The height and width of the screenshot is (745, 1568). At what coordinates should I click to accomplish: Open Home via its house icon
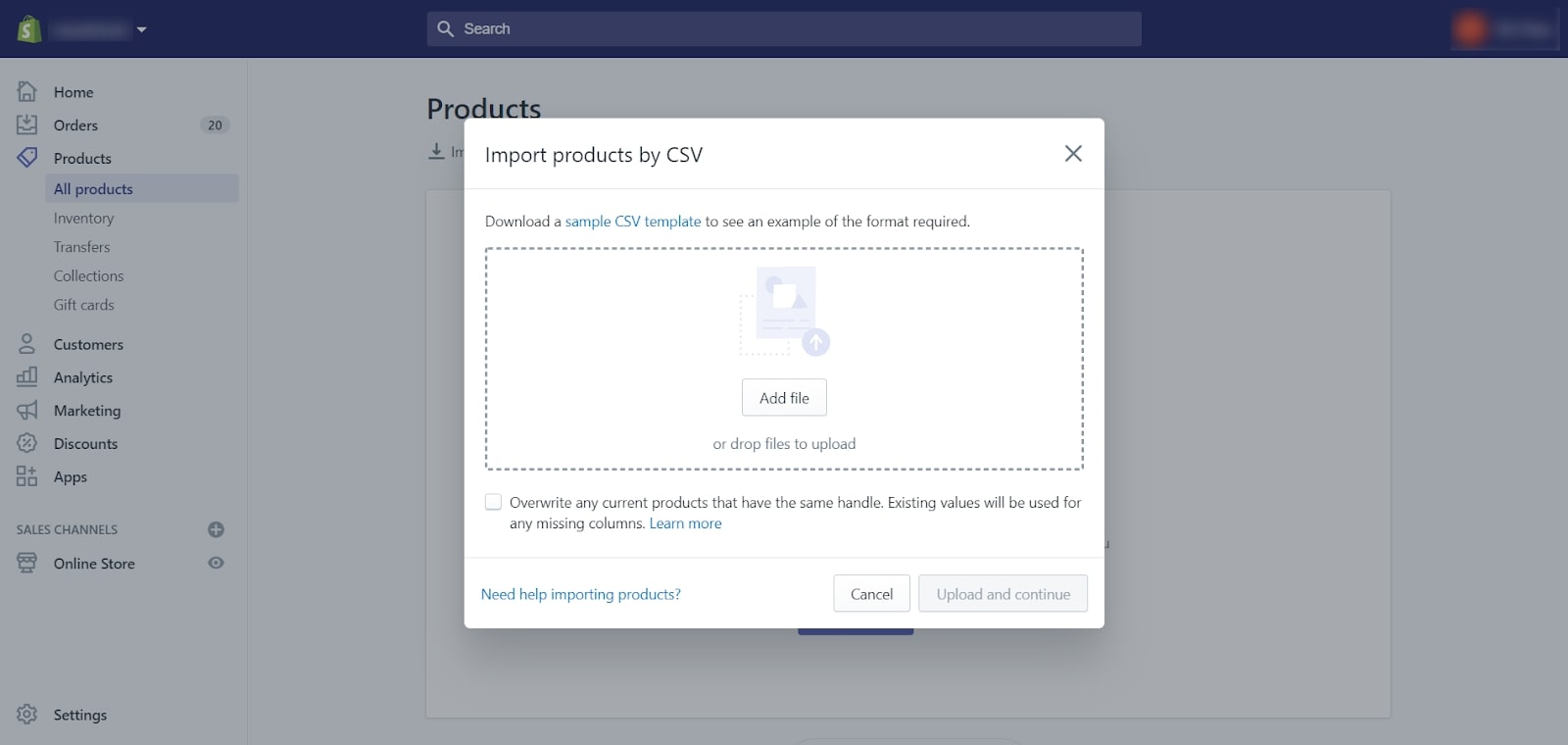click(27, 92)
